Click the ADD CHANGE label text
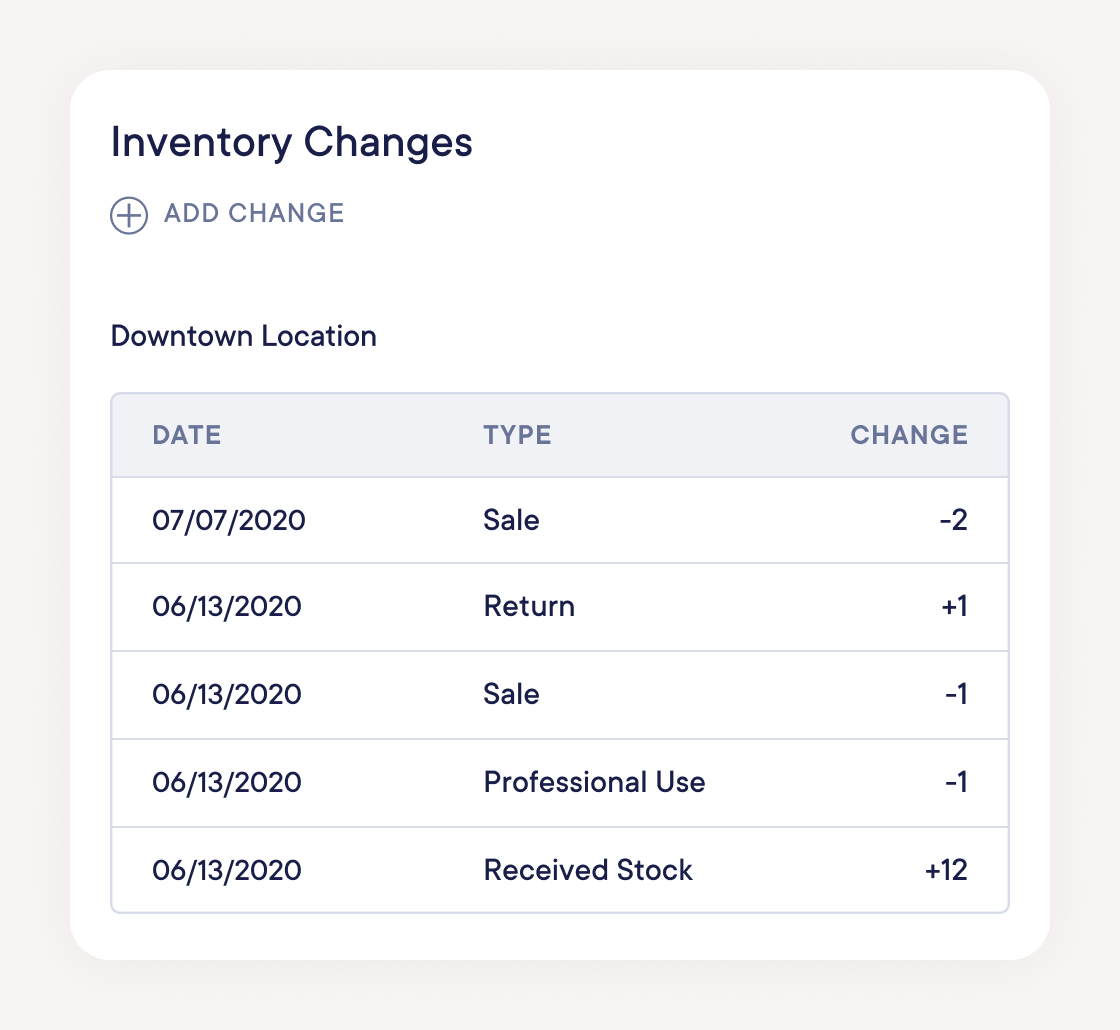This screenshot has height=1030, width=1120. (253, 213)
